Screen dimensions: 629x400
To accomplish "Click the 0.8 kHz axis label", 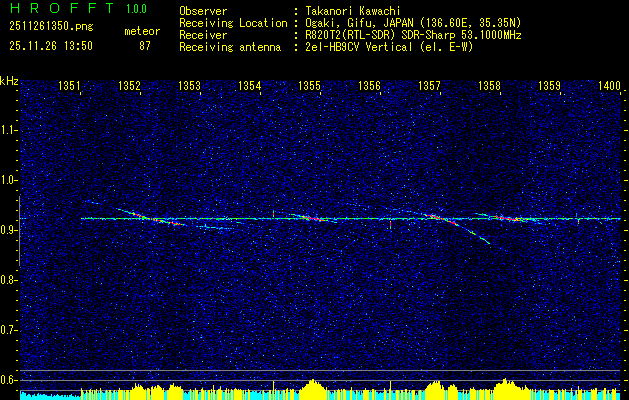I will pos(7,280).
